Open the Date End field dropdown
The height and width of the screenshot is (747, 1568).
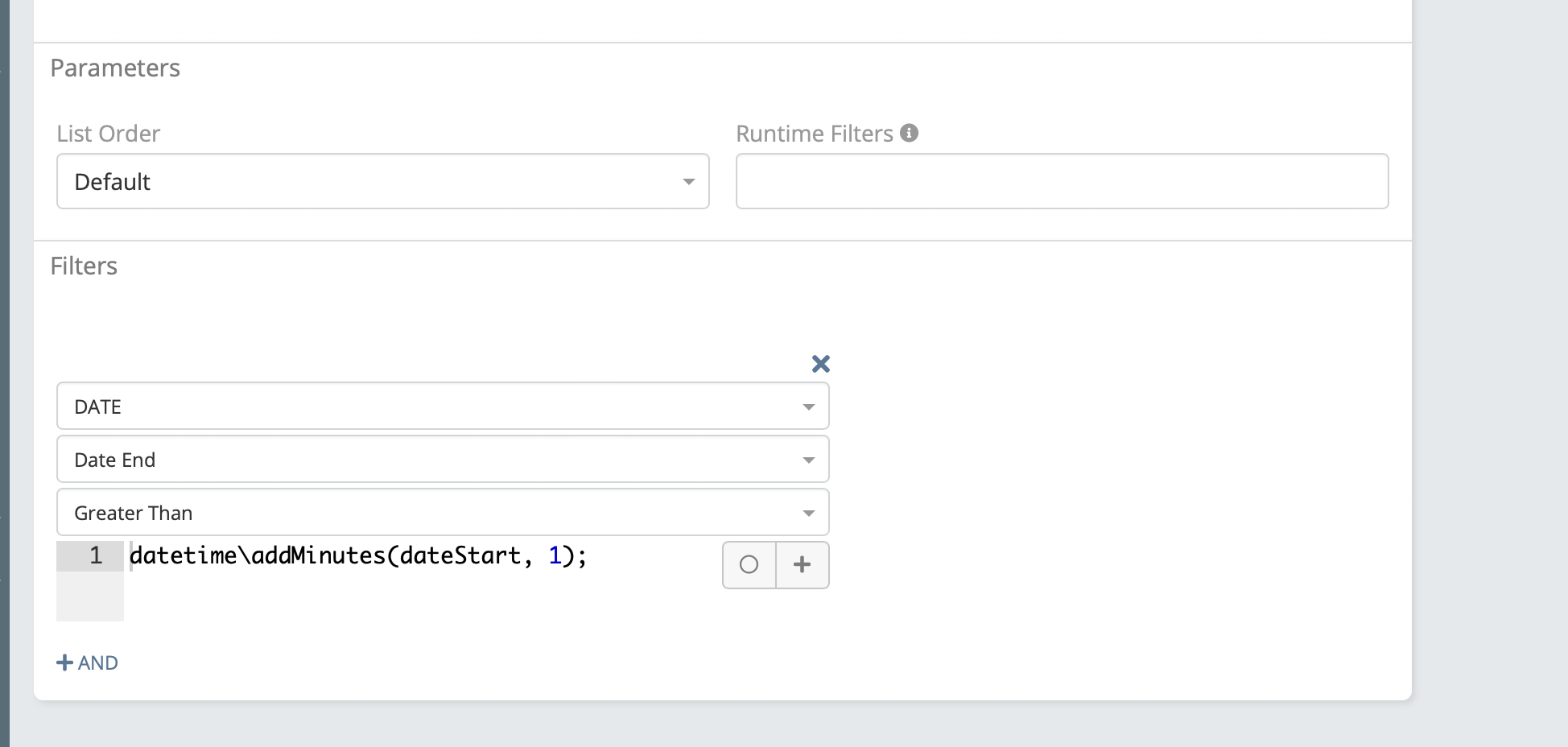point(442,460)
